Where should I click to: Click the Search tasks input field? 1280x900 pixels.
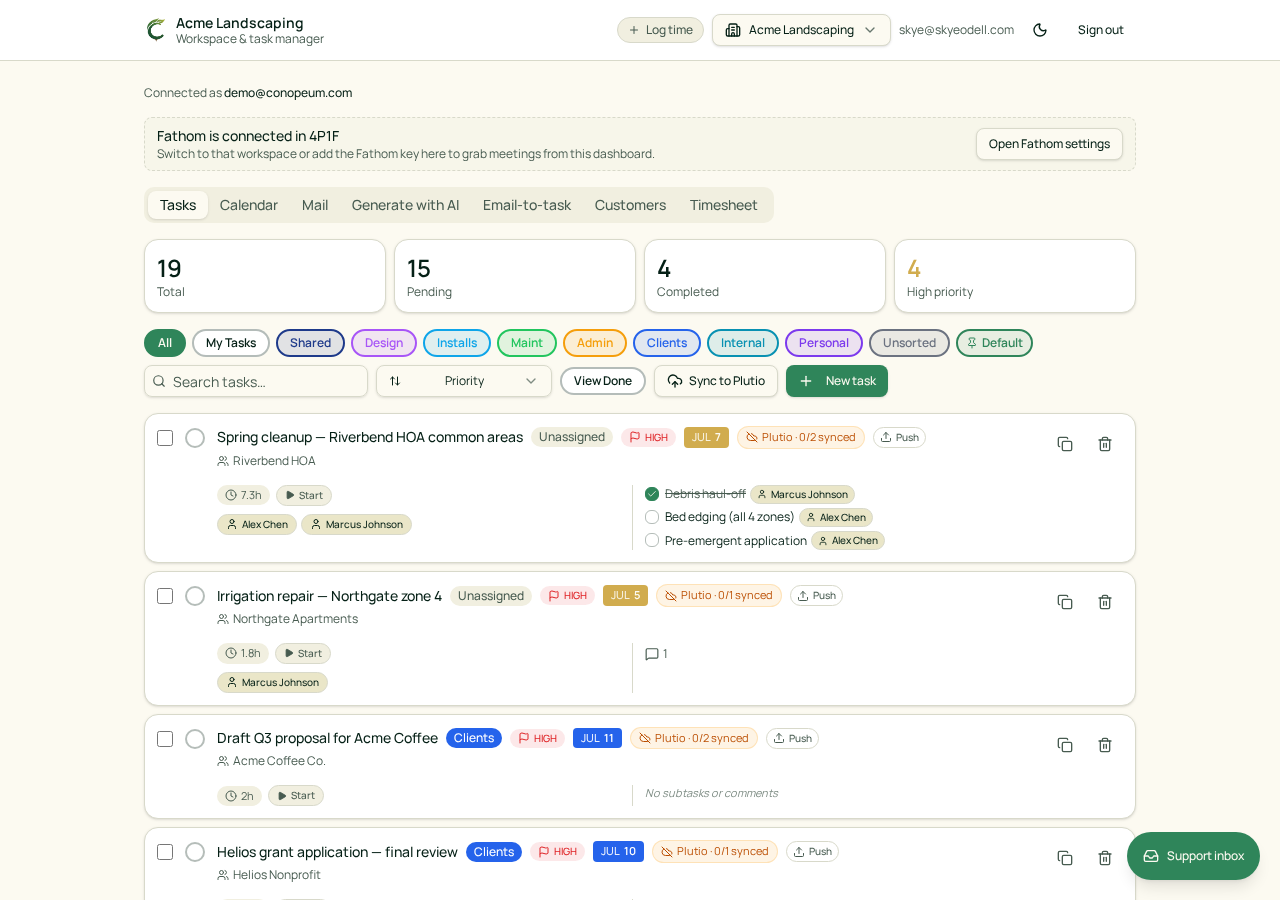[256, 381]
